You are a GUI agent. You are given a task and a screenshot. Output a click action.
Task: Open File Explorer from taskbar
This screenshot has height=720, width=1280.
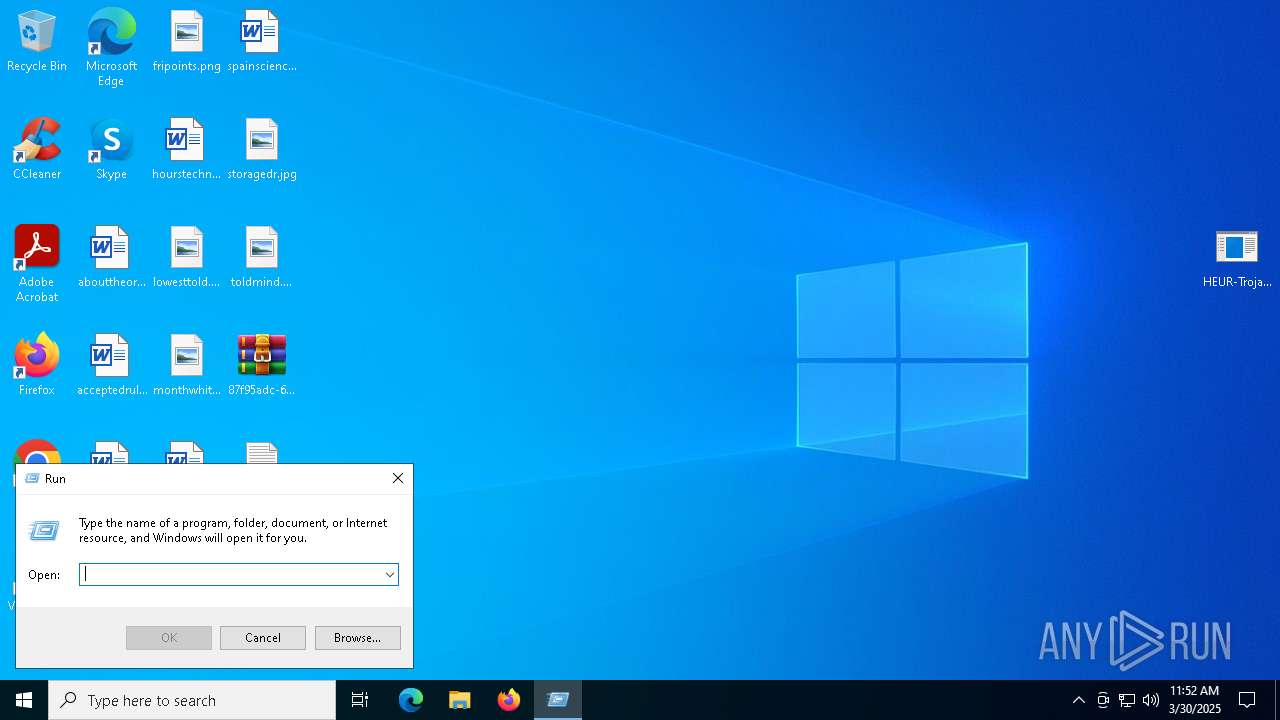click(460, 700)
